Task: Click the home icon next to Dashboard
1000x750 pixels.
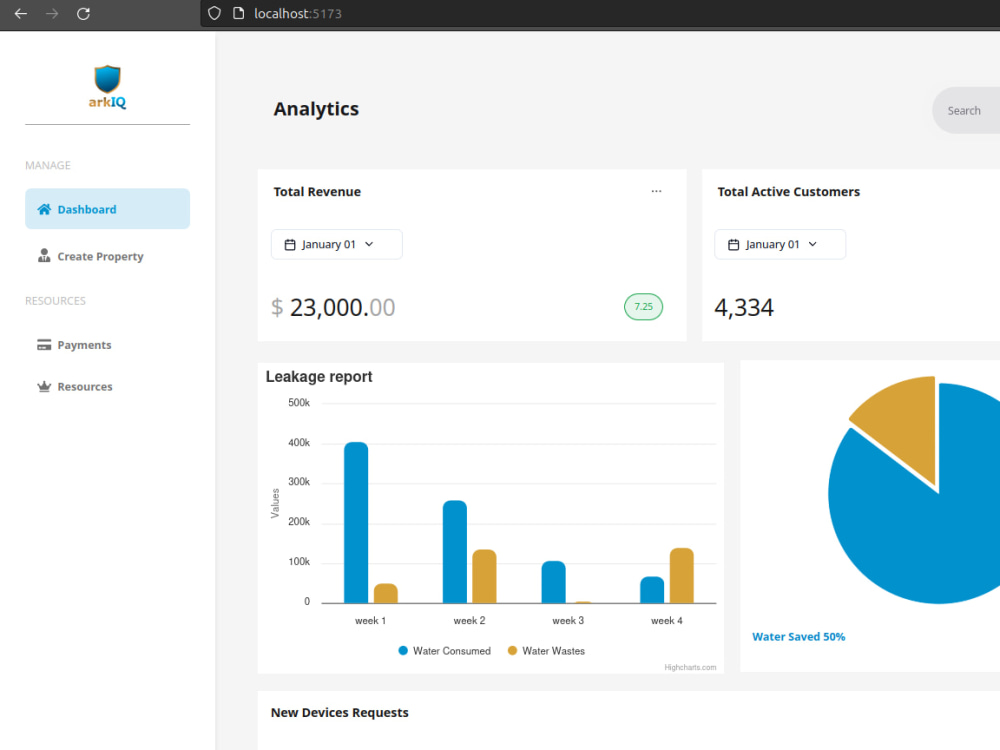Action: [x=44, y=209]
